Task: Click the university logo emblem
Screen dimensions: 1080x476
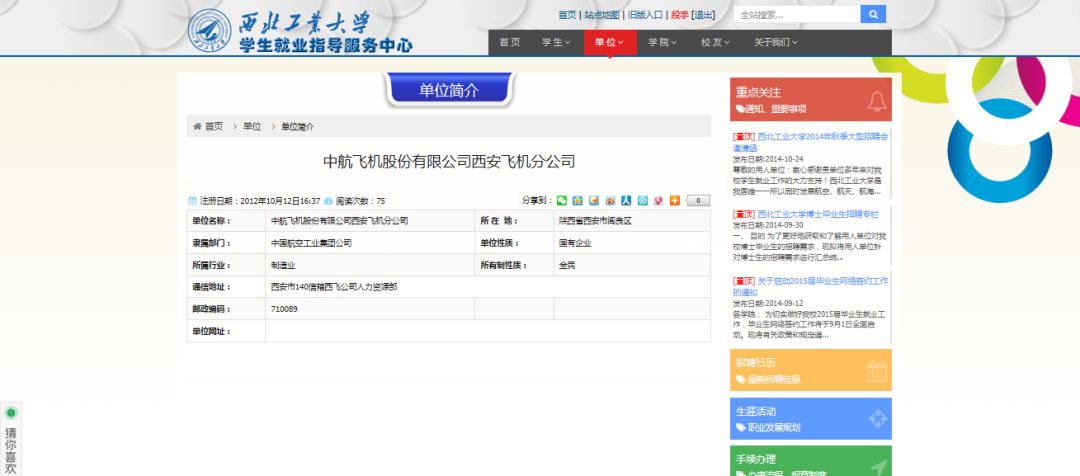Action: point(209,30)
